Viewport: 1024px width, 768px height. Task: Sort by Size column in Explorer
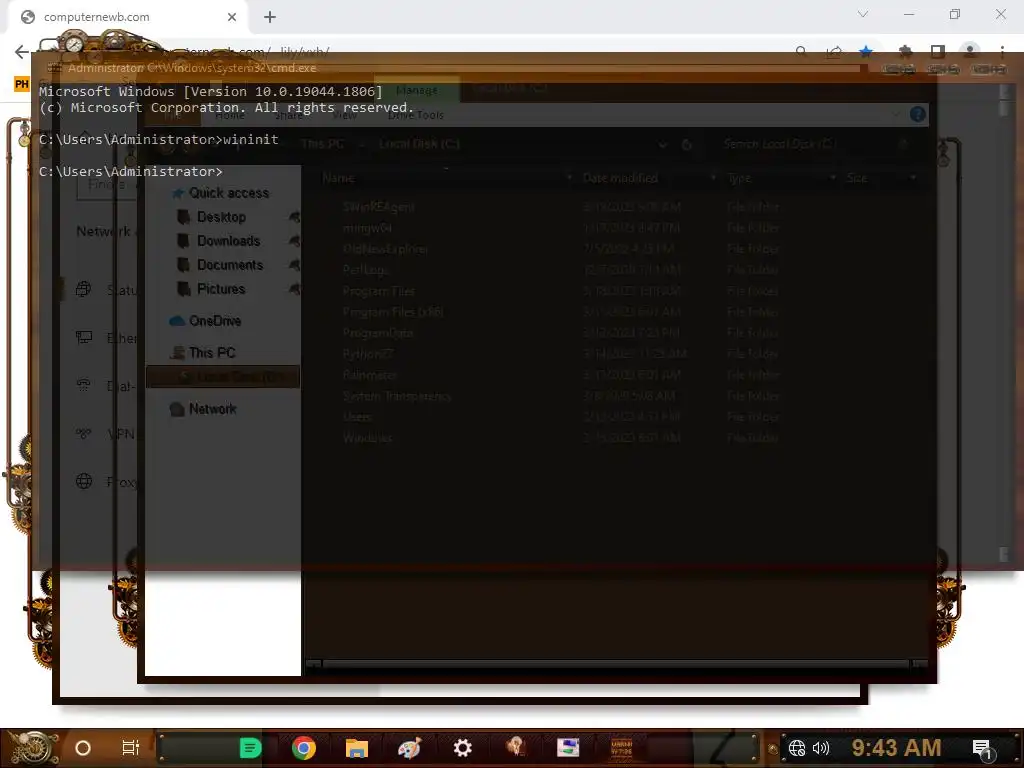pos(857,178)
